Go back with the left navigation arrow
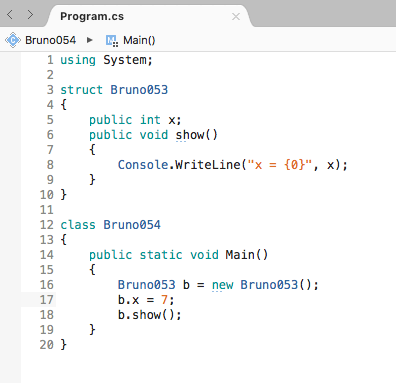Viewport: 396px width, 383px height. [x=10, y=15]
